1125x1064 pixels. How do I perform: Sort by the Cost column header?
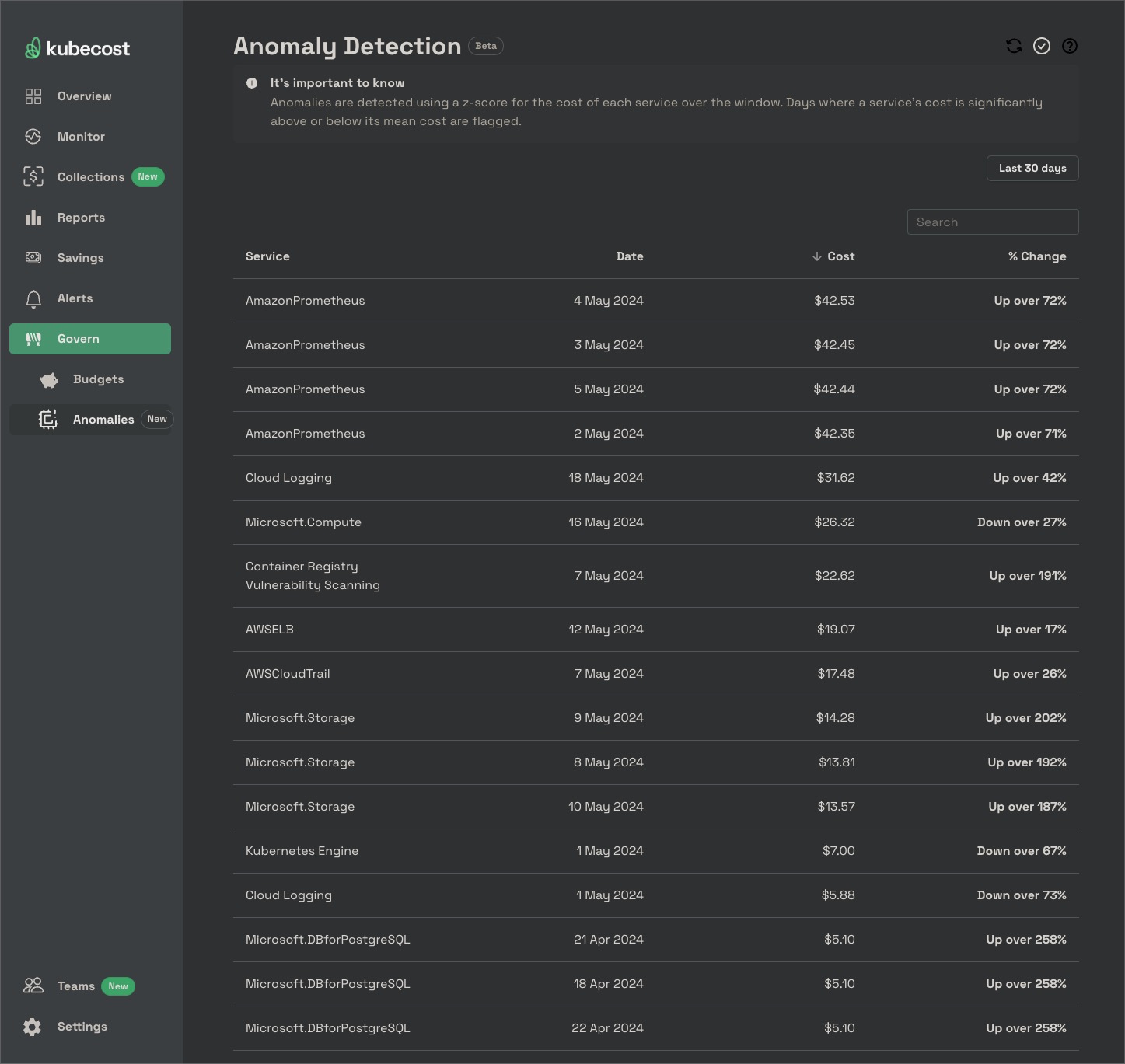841,256
